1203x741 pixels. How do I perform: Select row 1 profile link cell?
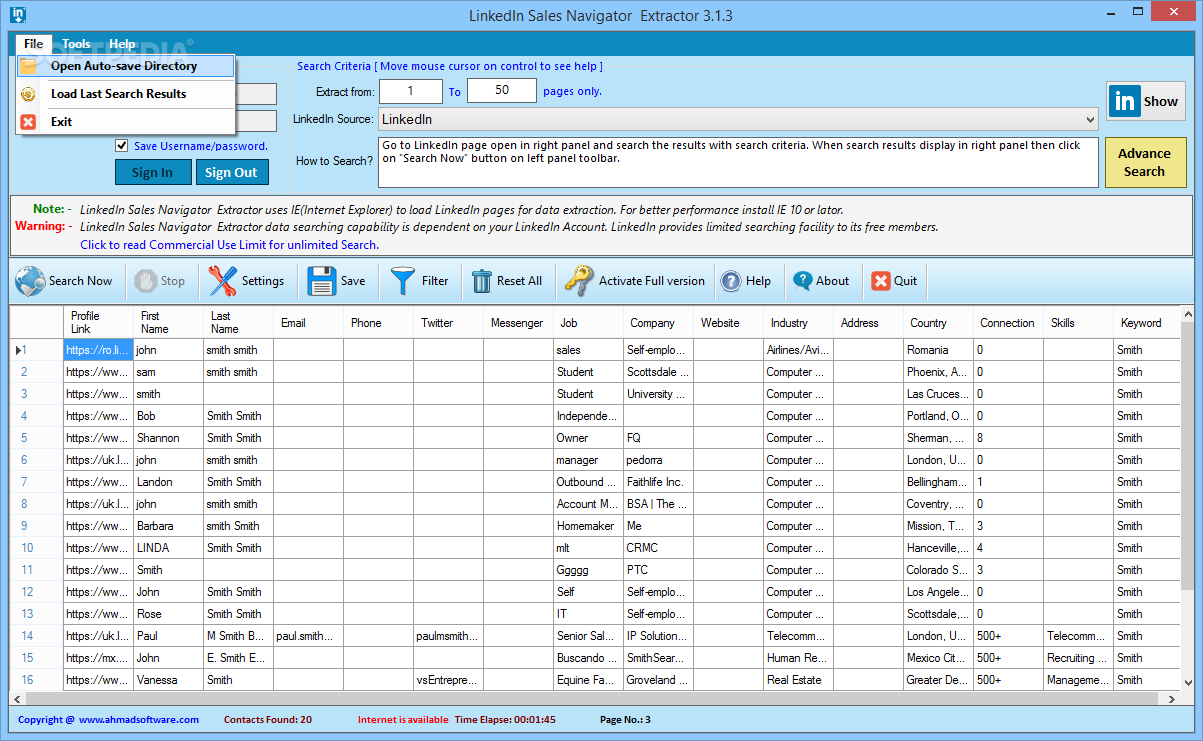click(99, 350)
